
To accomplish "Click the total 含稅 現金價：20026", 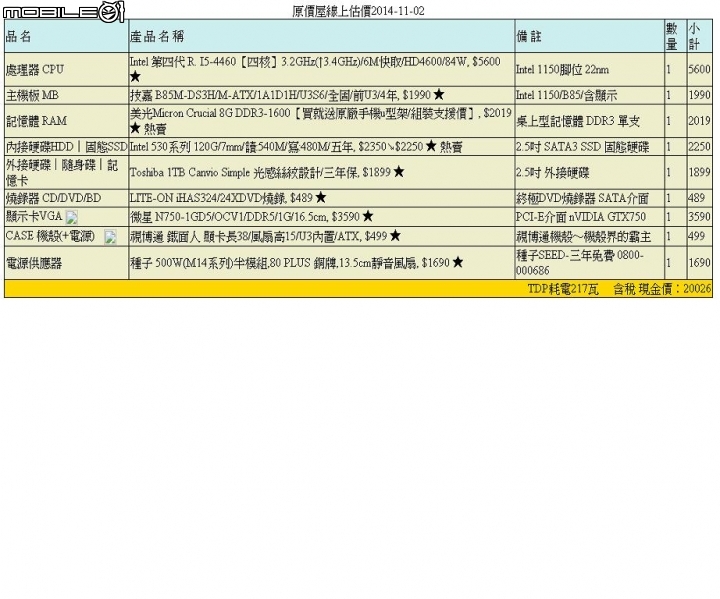I will pos(662,289).
